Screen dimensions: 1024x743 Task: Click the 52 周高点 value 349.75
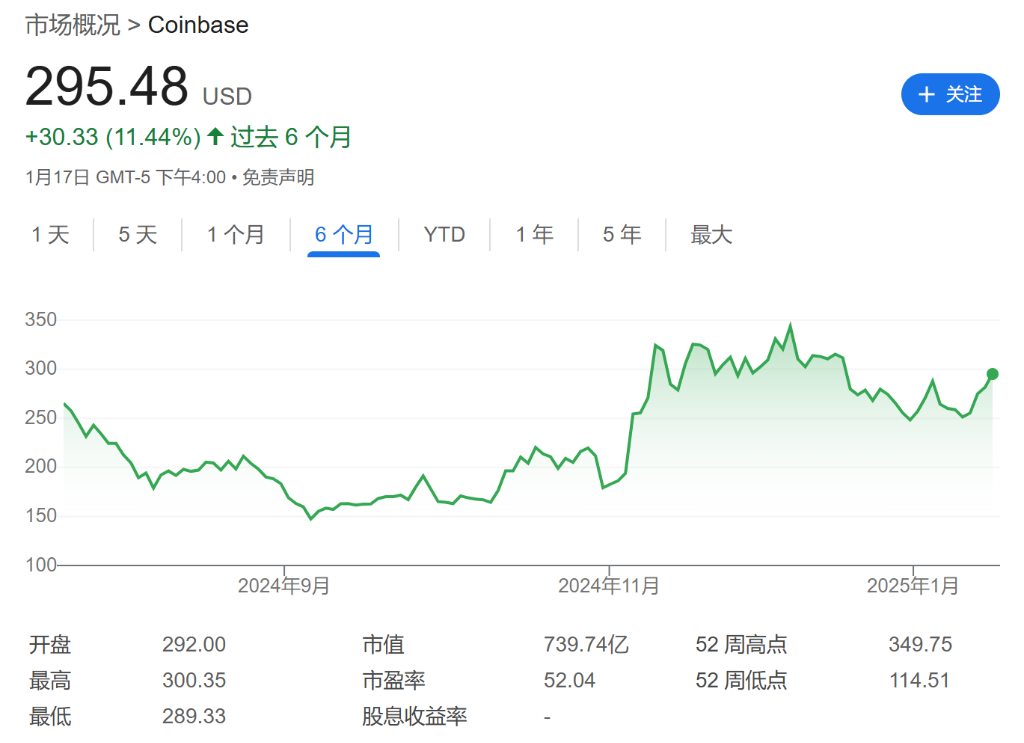(918, 645)
